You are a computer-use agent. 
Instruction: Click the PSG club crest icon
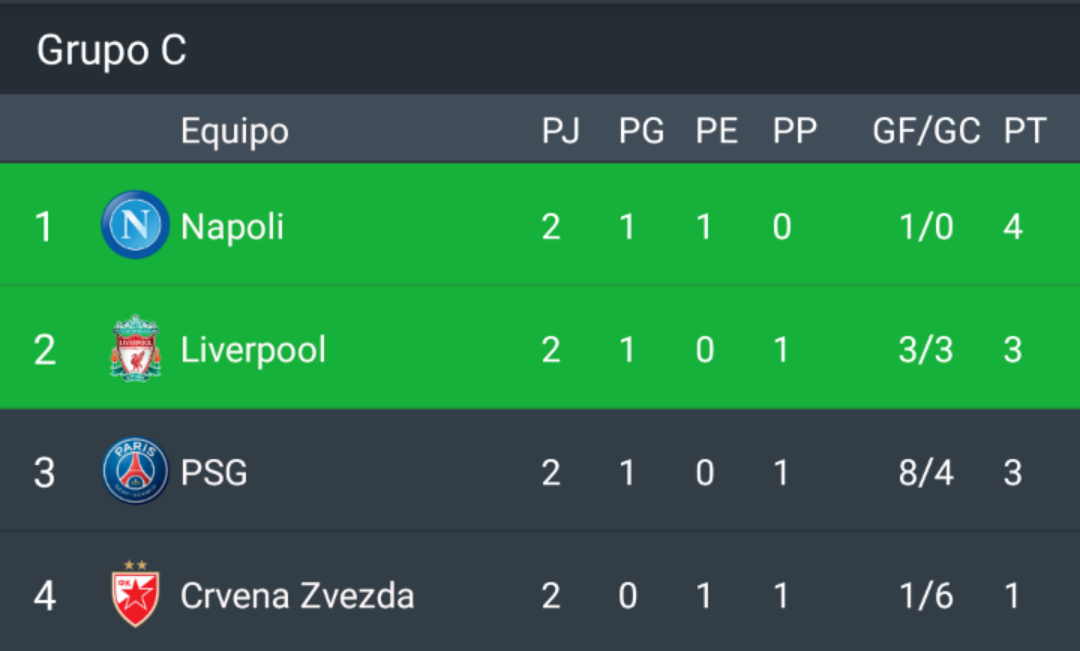tap(135, 471)
